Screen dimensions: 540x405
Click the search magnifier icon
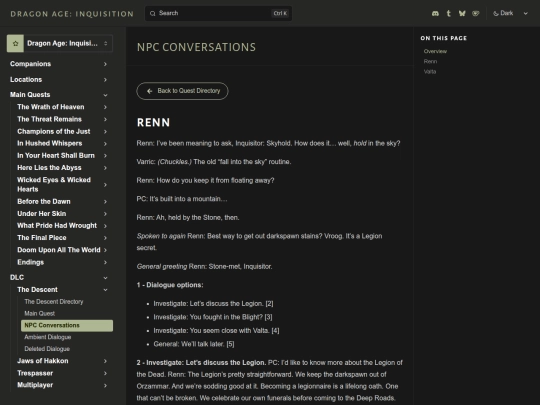[153, 13]
